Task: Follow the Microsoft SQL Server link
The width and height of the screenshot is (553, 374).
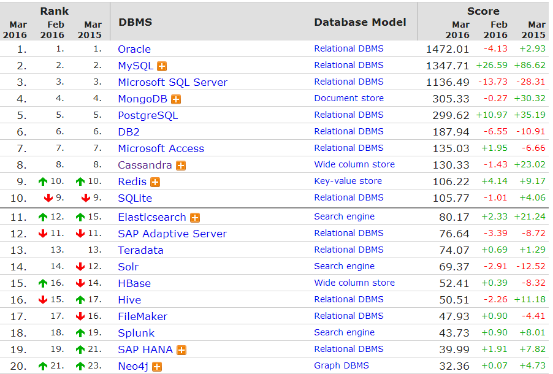Action: 172,82
